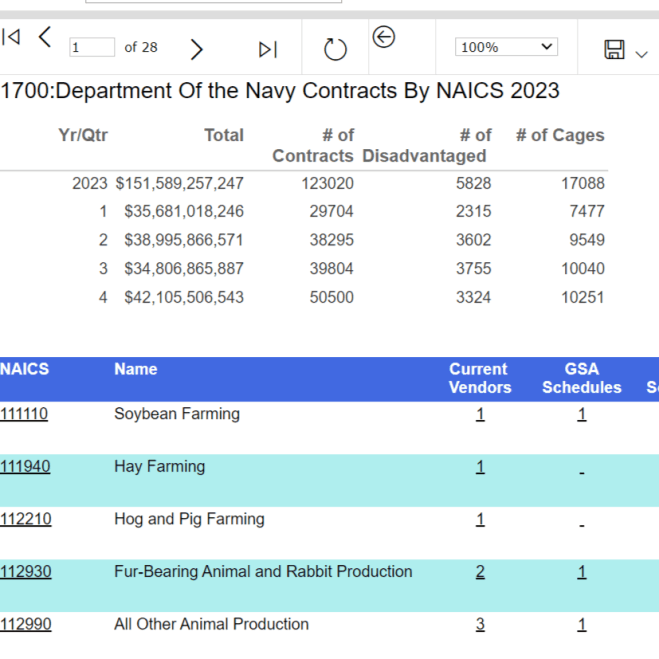Click Fur-Bearing Animal current vendors value 2
Screen dimensions: 659x659
point(480,572)
